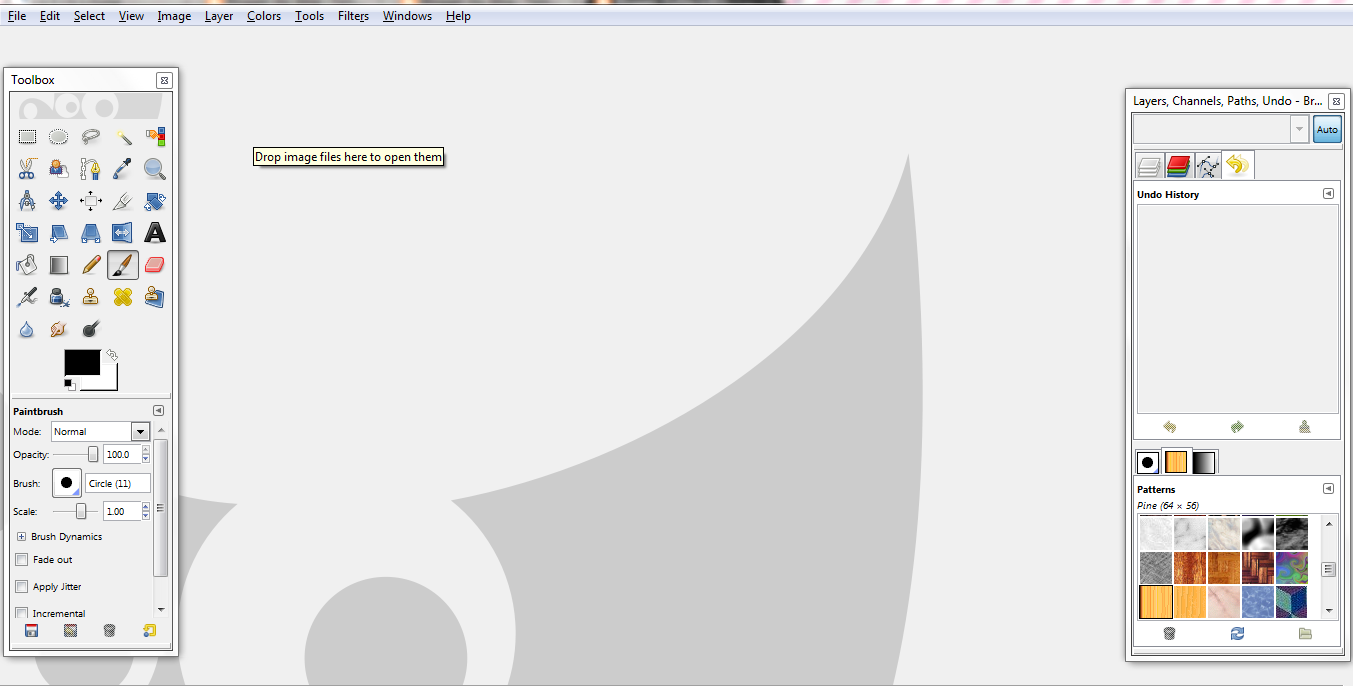Select the Paintbrush tool

pos(123,265)
